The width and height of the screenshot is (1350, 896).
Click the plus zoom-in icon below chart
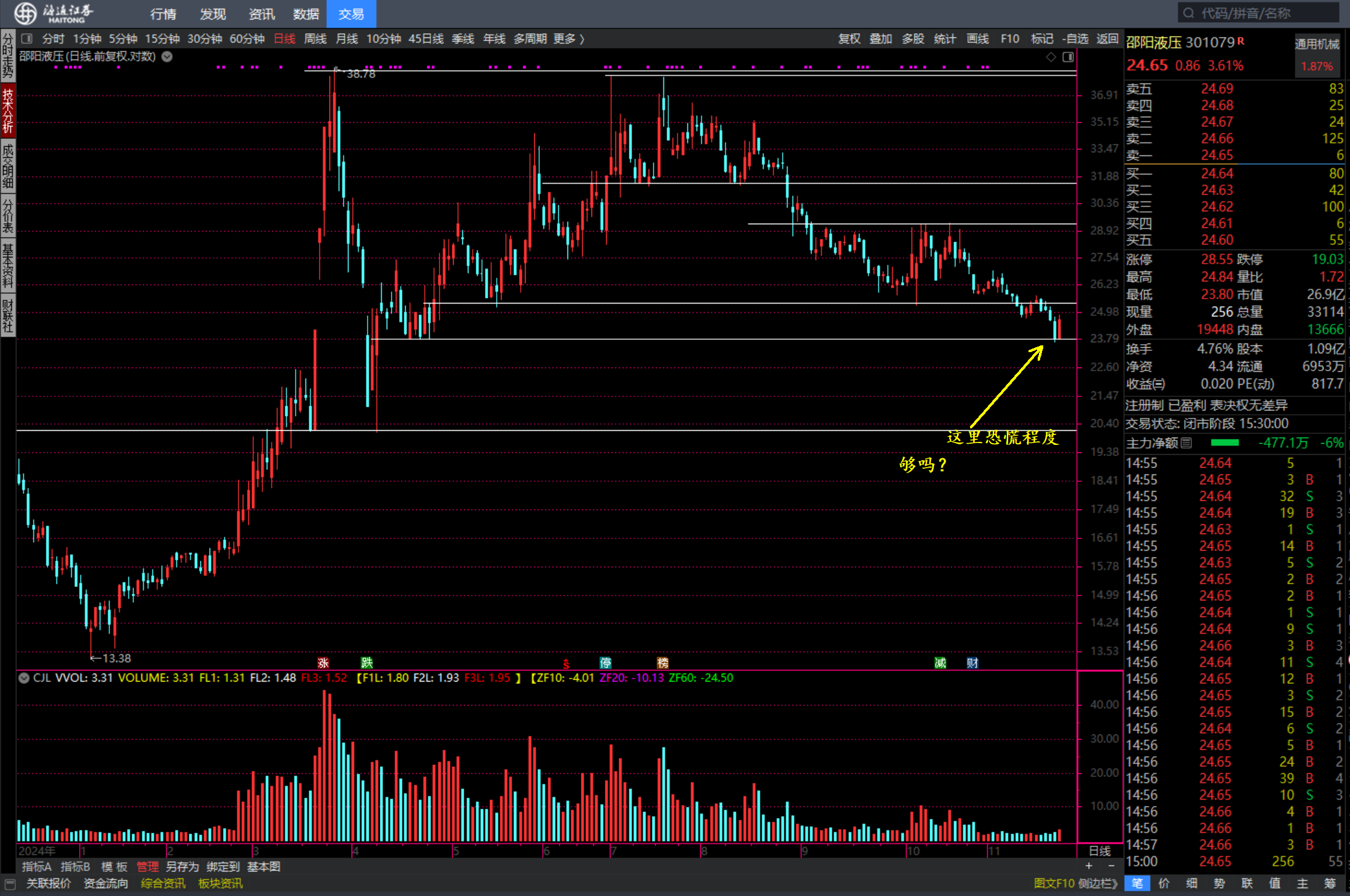click(x=1089, y=865)
